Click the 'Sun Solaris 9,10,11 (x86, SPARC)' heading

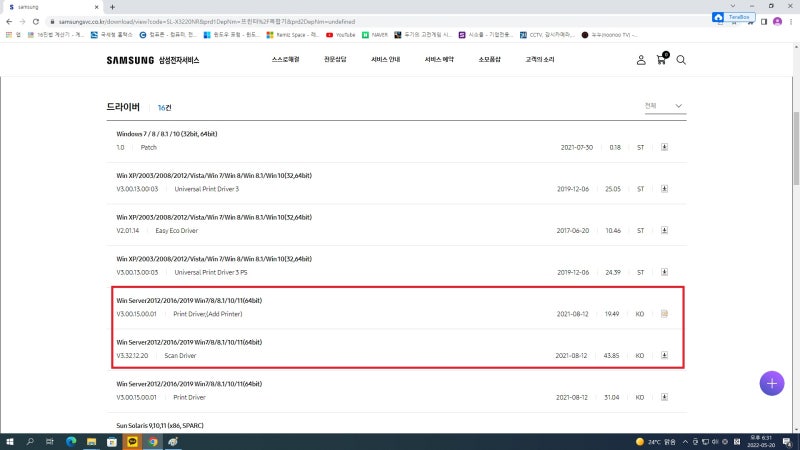coord(160,426)
